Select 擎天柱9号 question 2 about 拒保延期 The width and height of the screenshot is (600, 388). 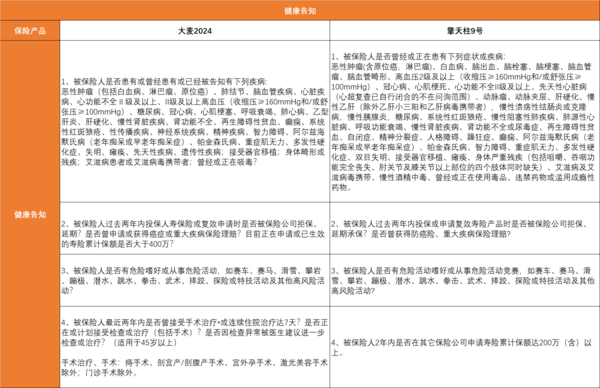pyautogui.click(x=465, y=228)
